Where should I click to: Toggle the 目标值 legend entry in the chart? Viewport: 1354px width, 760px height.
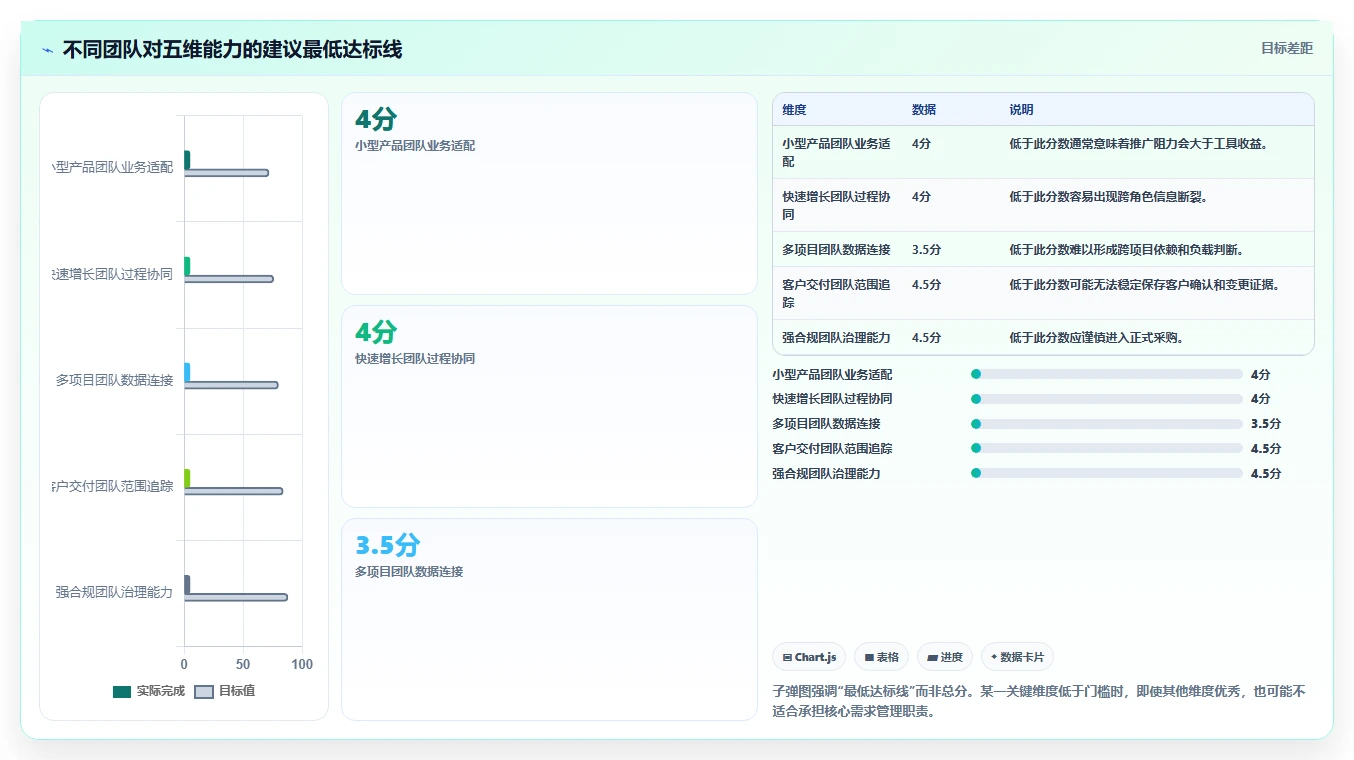tap(225, 691)
